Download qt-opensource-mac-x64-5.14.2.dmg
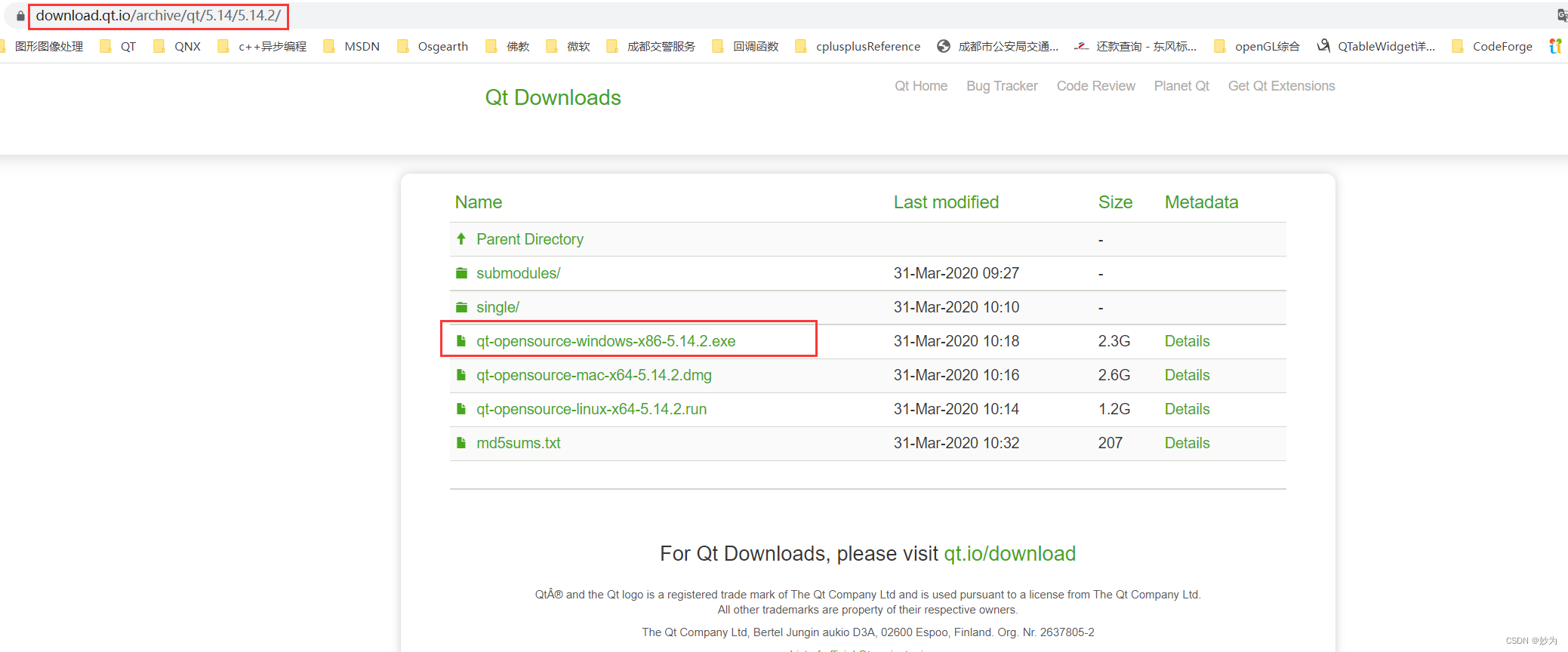The width and height of the screenshot is (1568, 652). coord(593,375)
